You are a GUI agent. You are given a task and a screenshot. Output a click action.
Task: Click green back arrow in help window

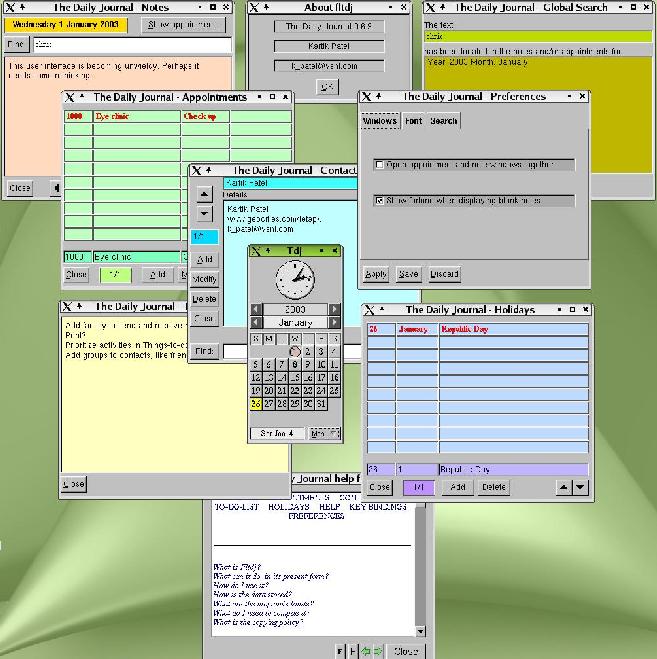367,651
